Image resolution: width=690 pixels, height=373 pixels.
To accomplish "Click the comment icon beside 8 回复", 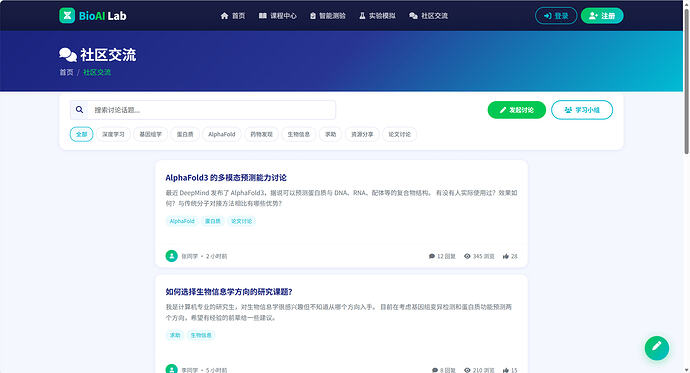I will (435, 370).
